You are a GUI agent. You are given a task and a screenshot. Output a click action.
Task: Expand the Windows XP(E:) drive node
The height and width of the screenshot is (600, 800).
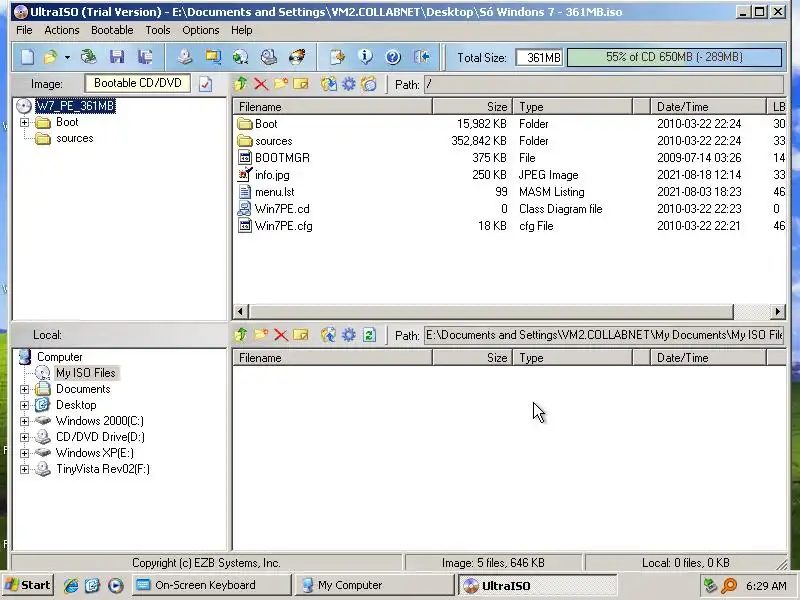point(24,453)
